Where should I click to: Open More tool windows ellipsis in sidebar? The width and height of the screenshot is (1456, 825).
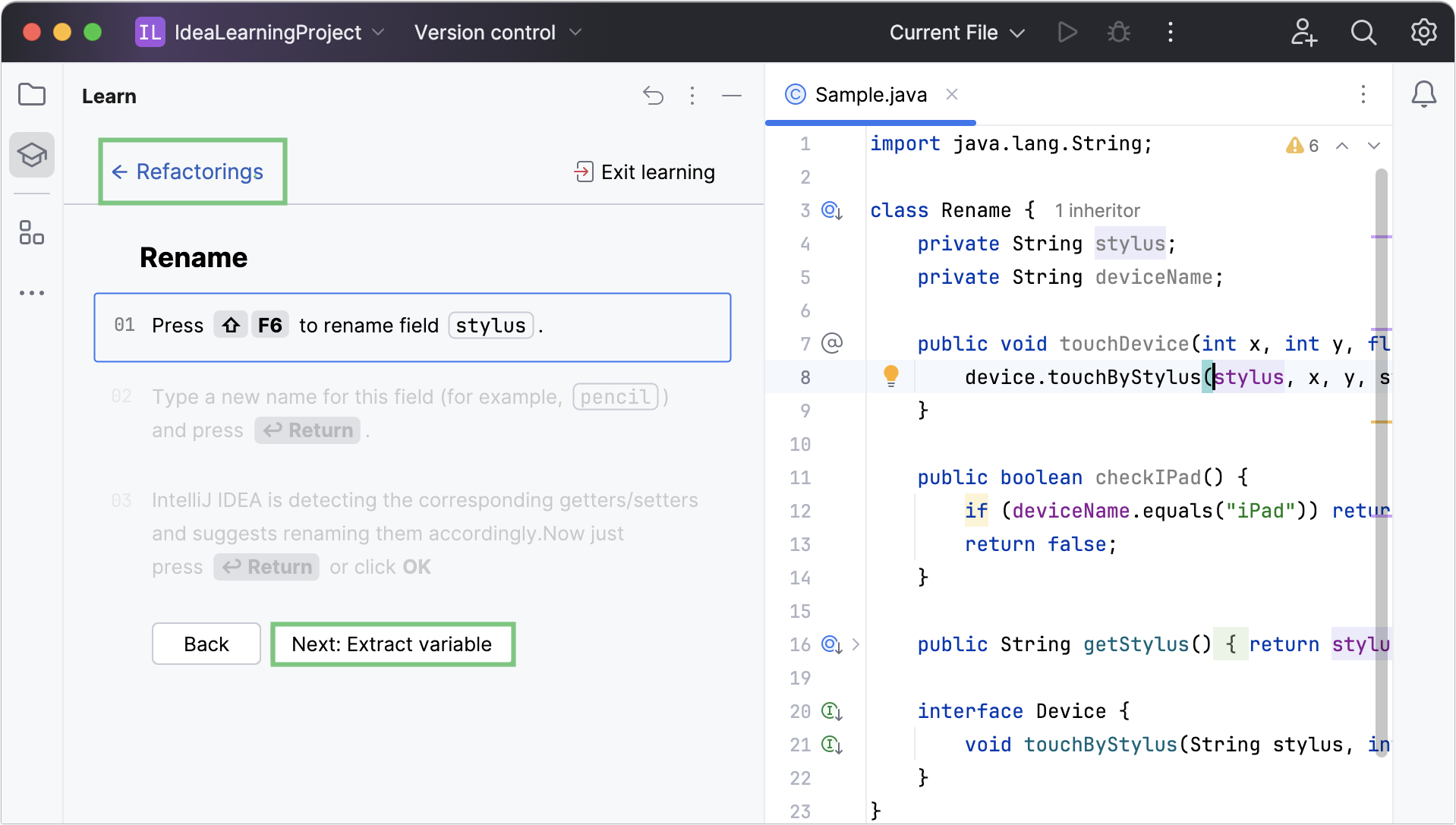32,293
